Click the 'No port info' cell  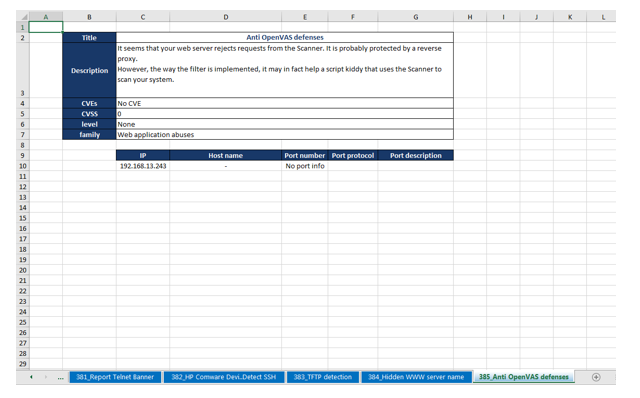304,166
